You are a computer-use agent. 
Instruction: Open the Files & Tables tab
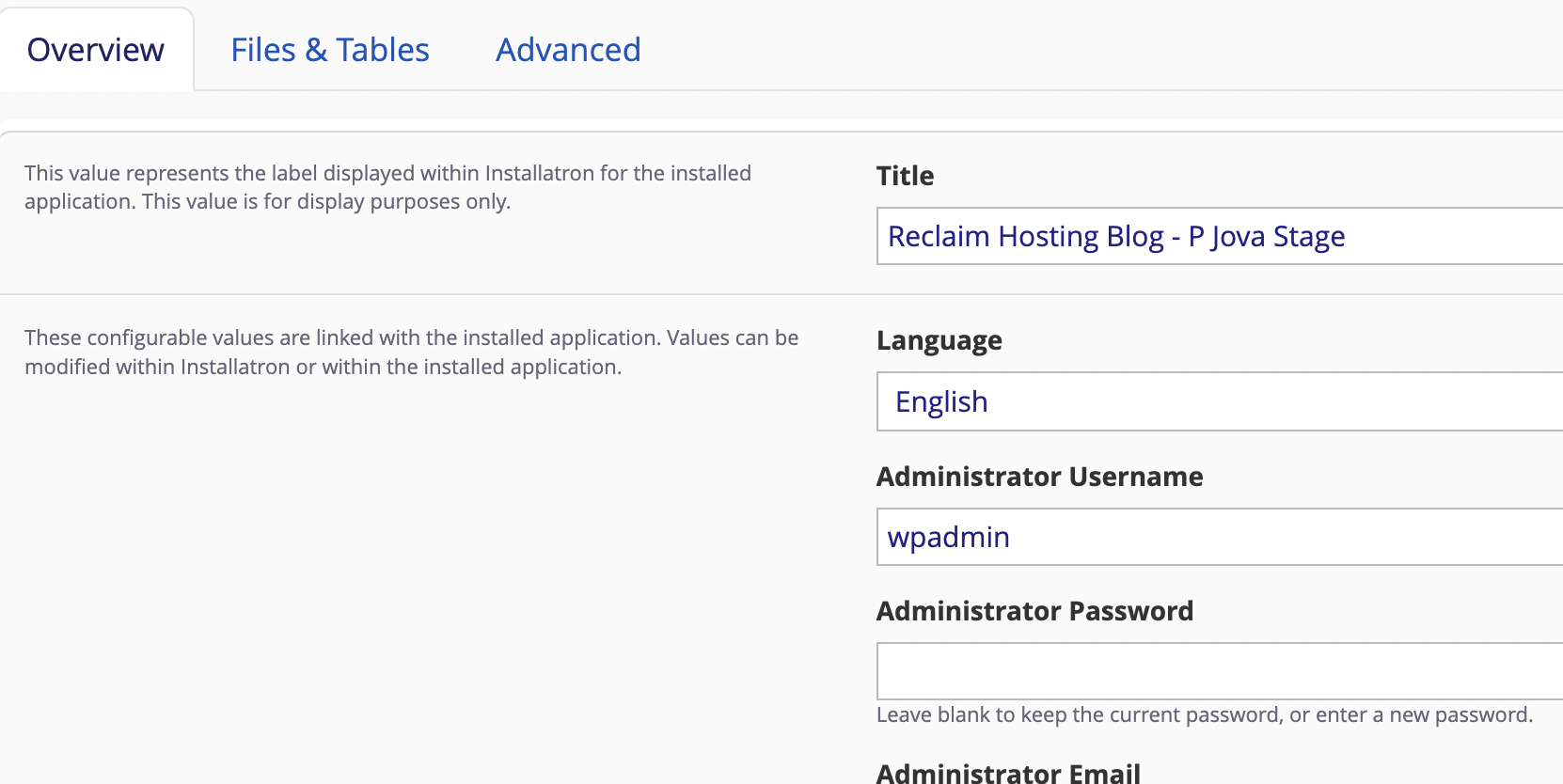[x=330, y=50]
